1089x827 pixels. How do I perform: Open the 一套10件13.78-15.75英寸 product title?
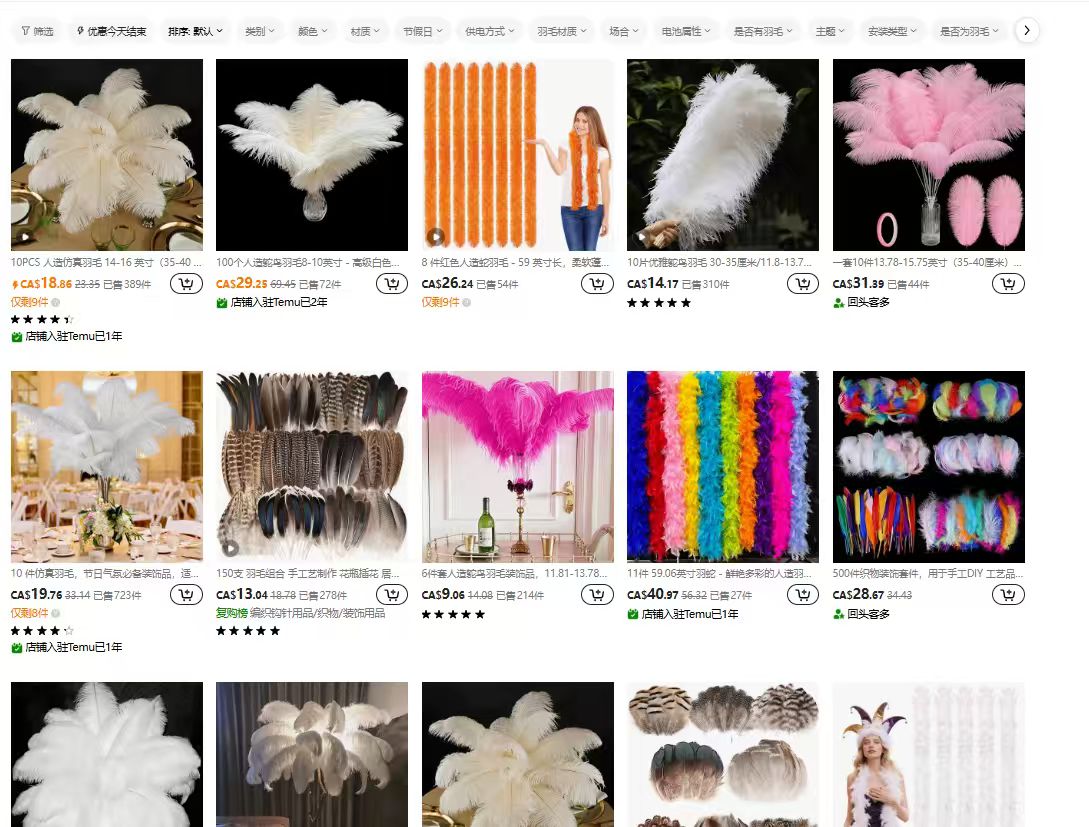(927, 262)
